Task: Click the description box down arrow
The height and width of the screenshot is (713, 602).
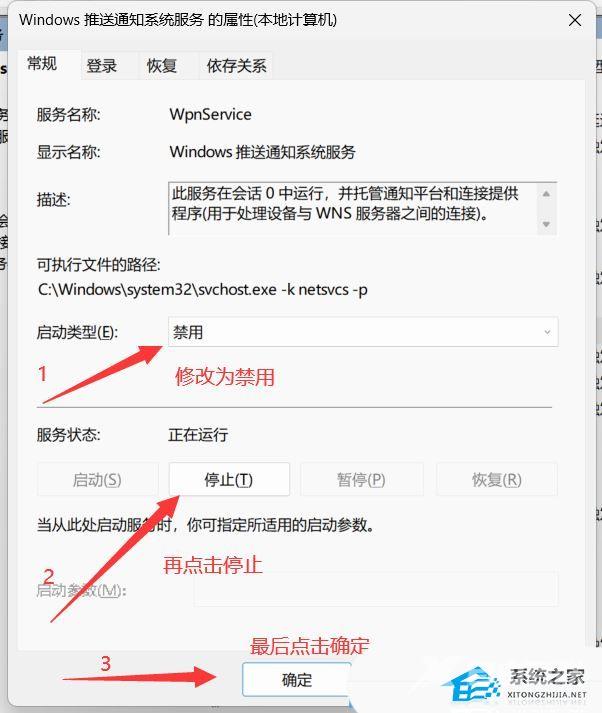Action: click(546, 224)
